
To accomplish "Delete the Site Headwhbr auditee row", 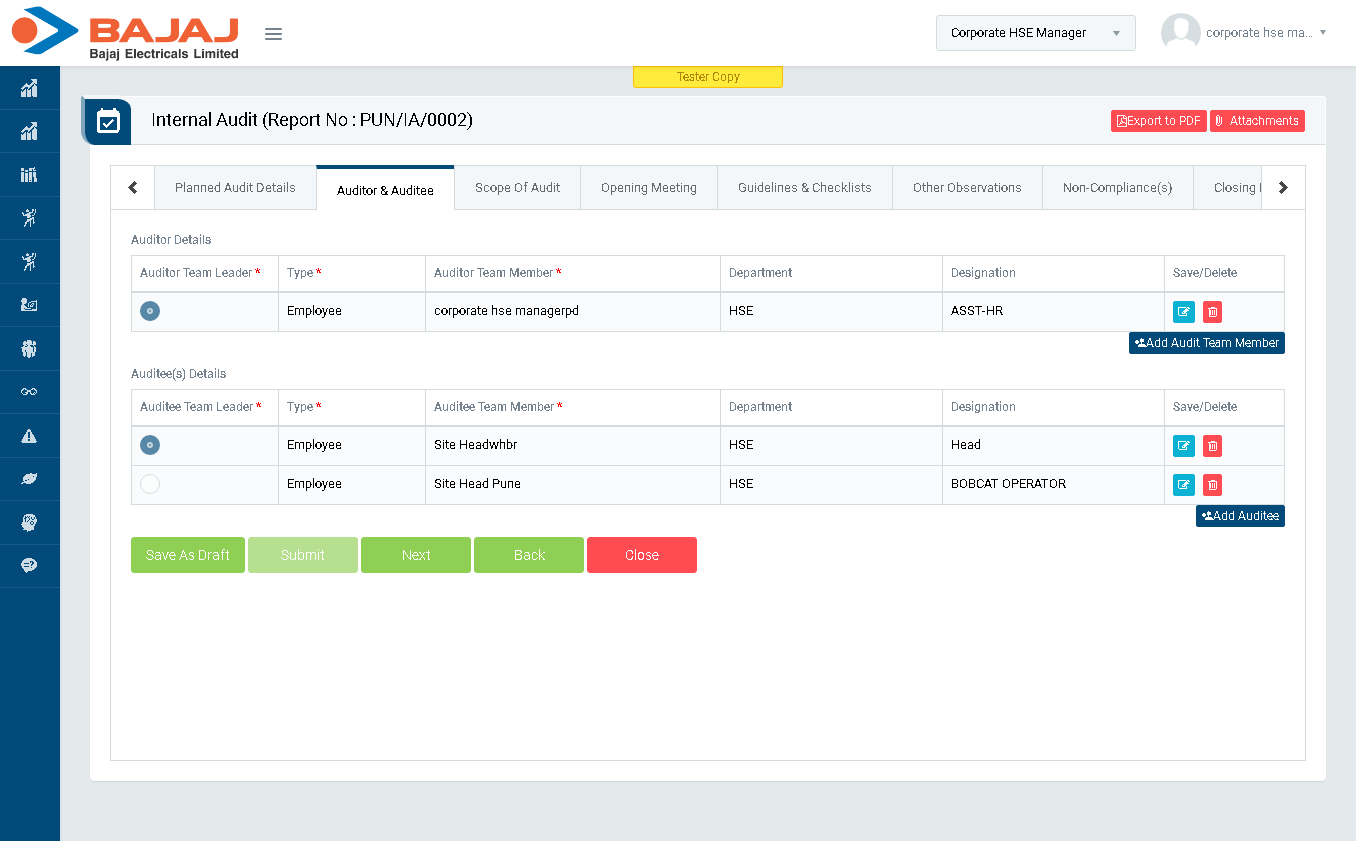I will pyautogui.click(x=1212, y=446).
